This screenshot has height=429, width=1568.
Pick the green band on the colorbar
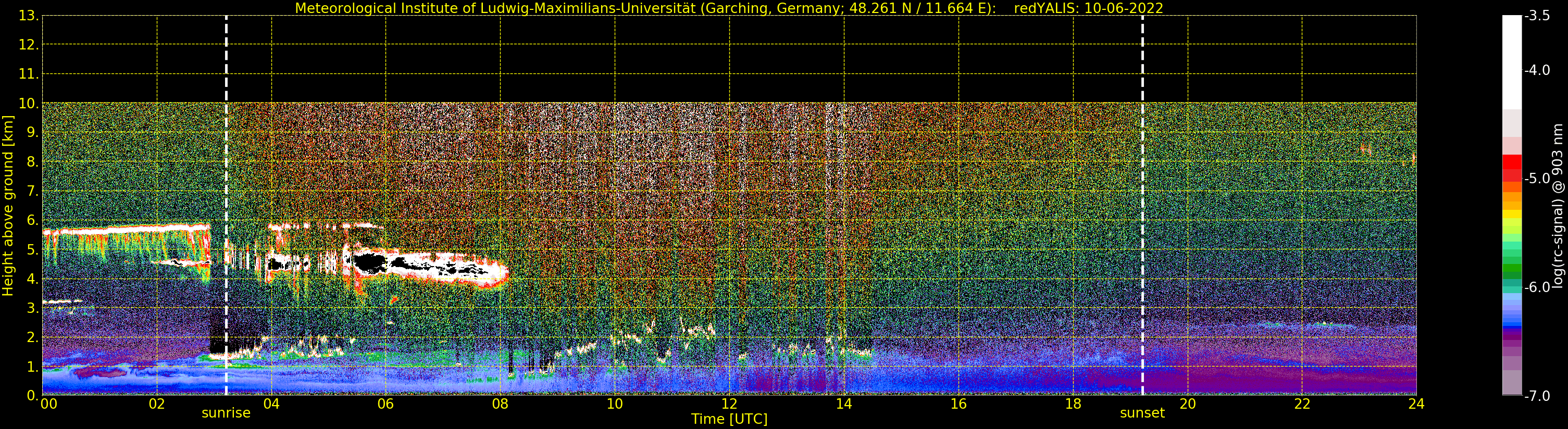1512,268
